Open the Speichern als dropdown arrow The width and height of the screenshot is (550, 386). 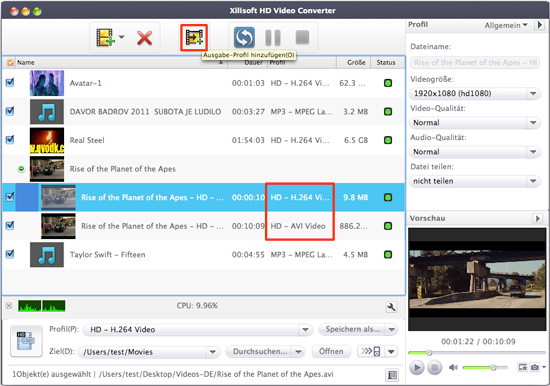tap(391, 330)
